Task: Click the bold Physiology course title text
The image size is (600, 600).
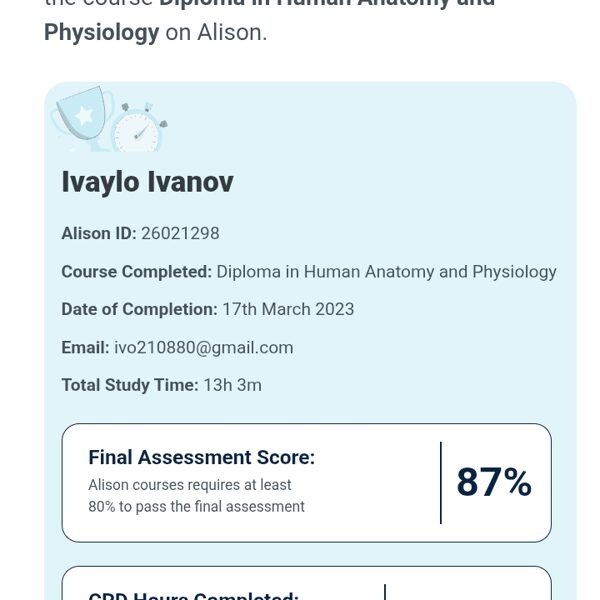Action: click(101, 32)
